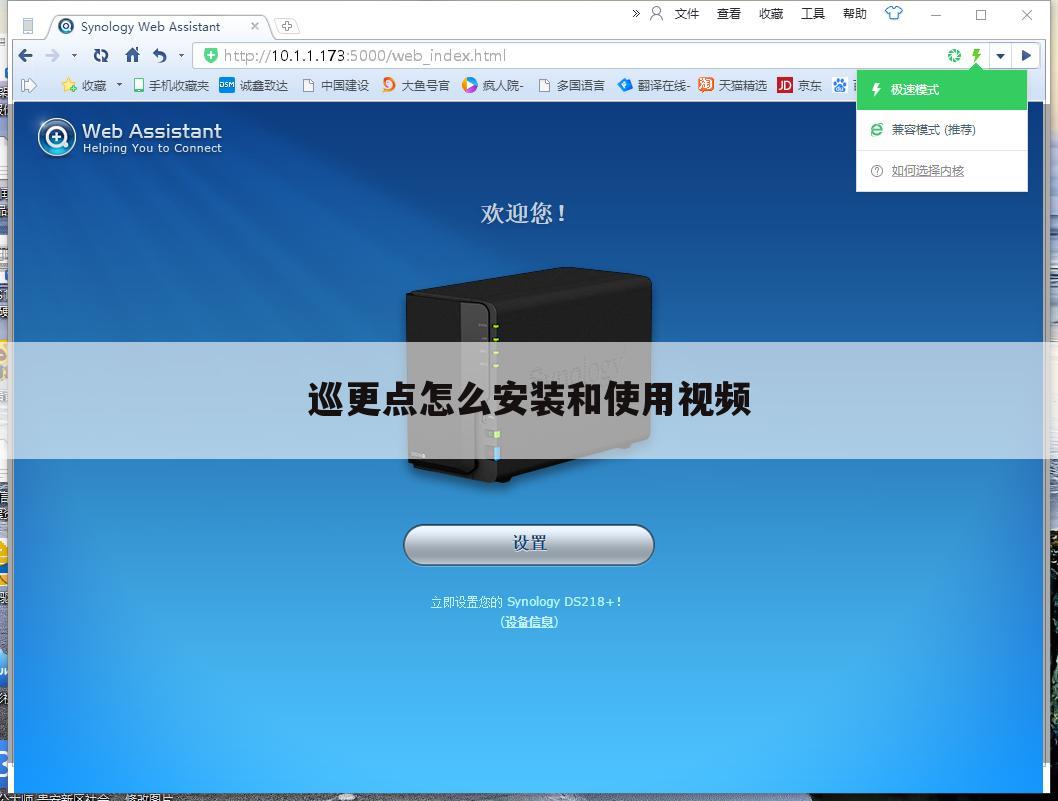This screenshot has width=1058, height=801.
Task: Click the Web Assistant logo icon
Action: 57,137
